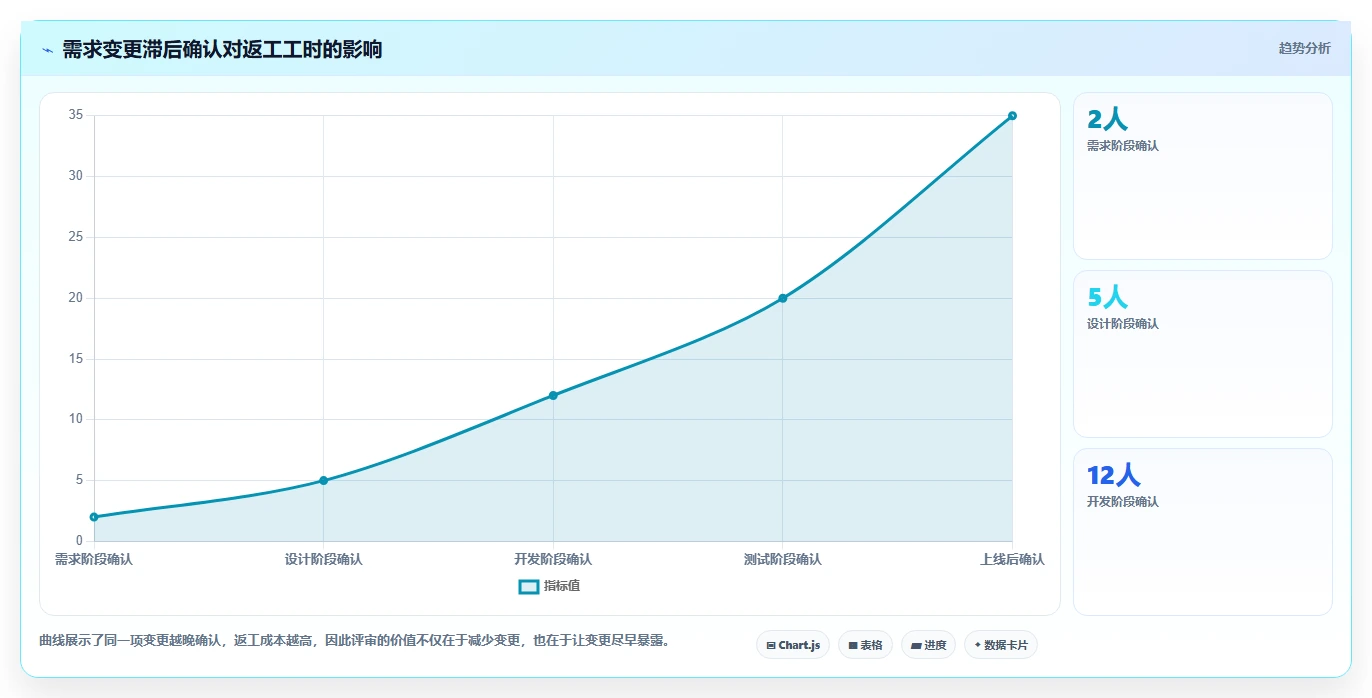Click the data point at 需求阶段确认
This screenshot has height=698, width=1372.
point(94,517)
